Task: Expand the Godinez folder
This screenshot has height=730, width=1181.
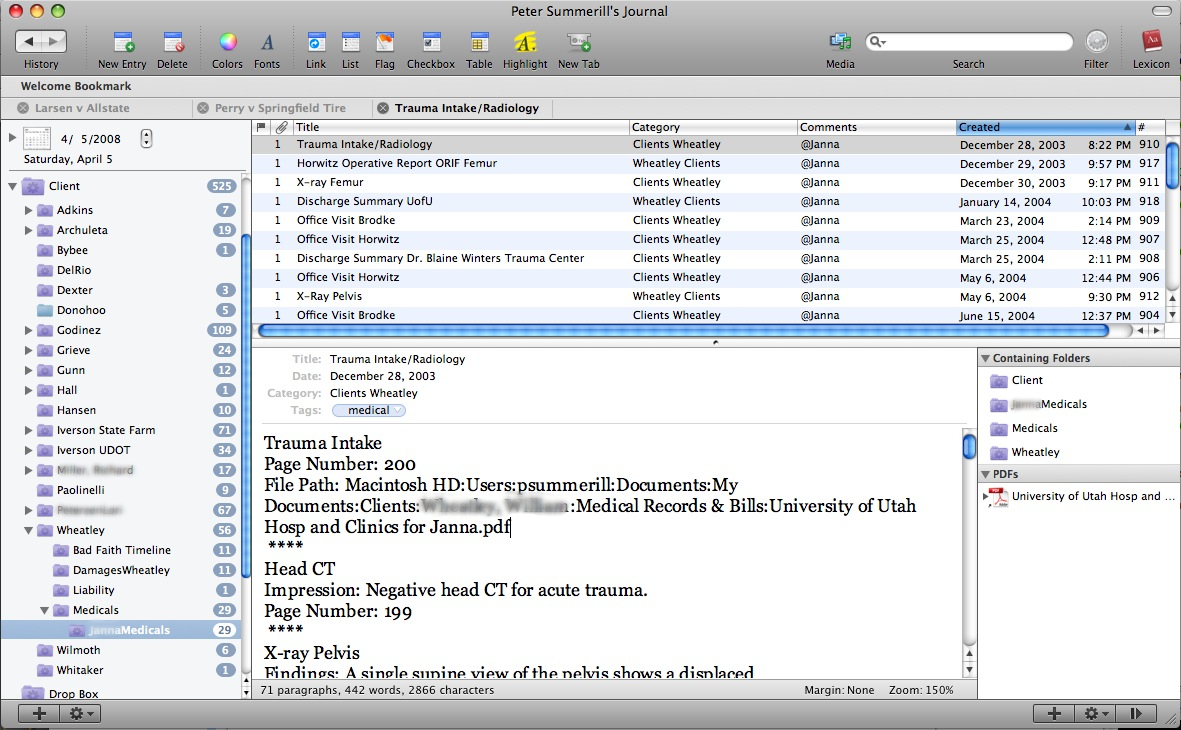Action: coord(29,330)
